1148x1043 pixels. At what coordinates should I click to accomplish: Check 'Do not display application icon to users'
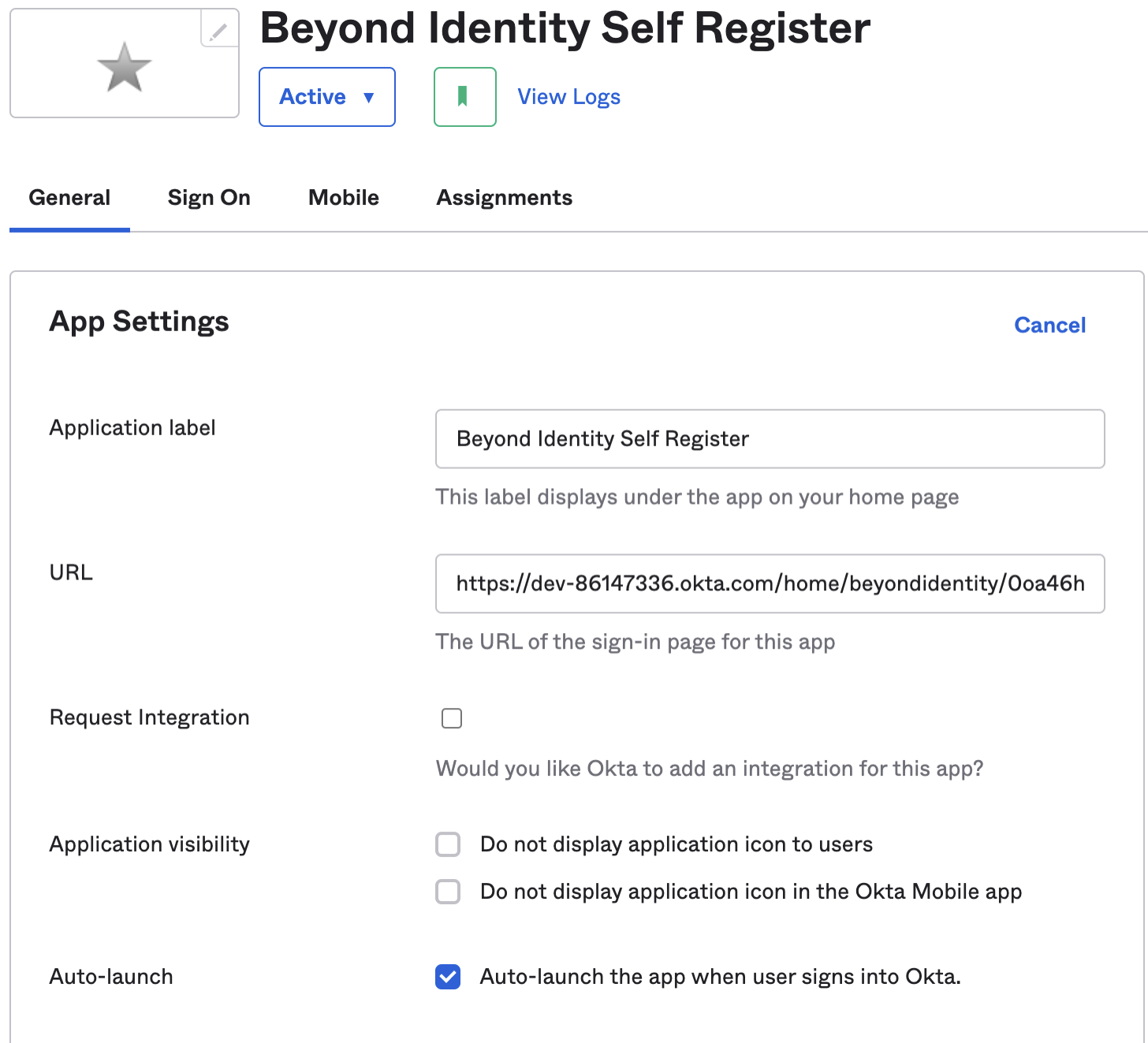(448, 844)
